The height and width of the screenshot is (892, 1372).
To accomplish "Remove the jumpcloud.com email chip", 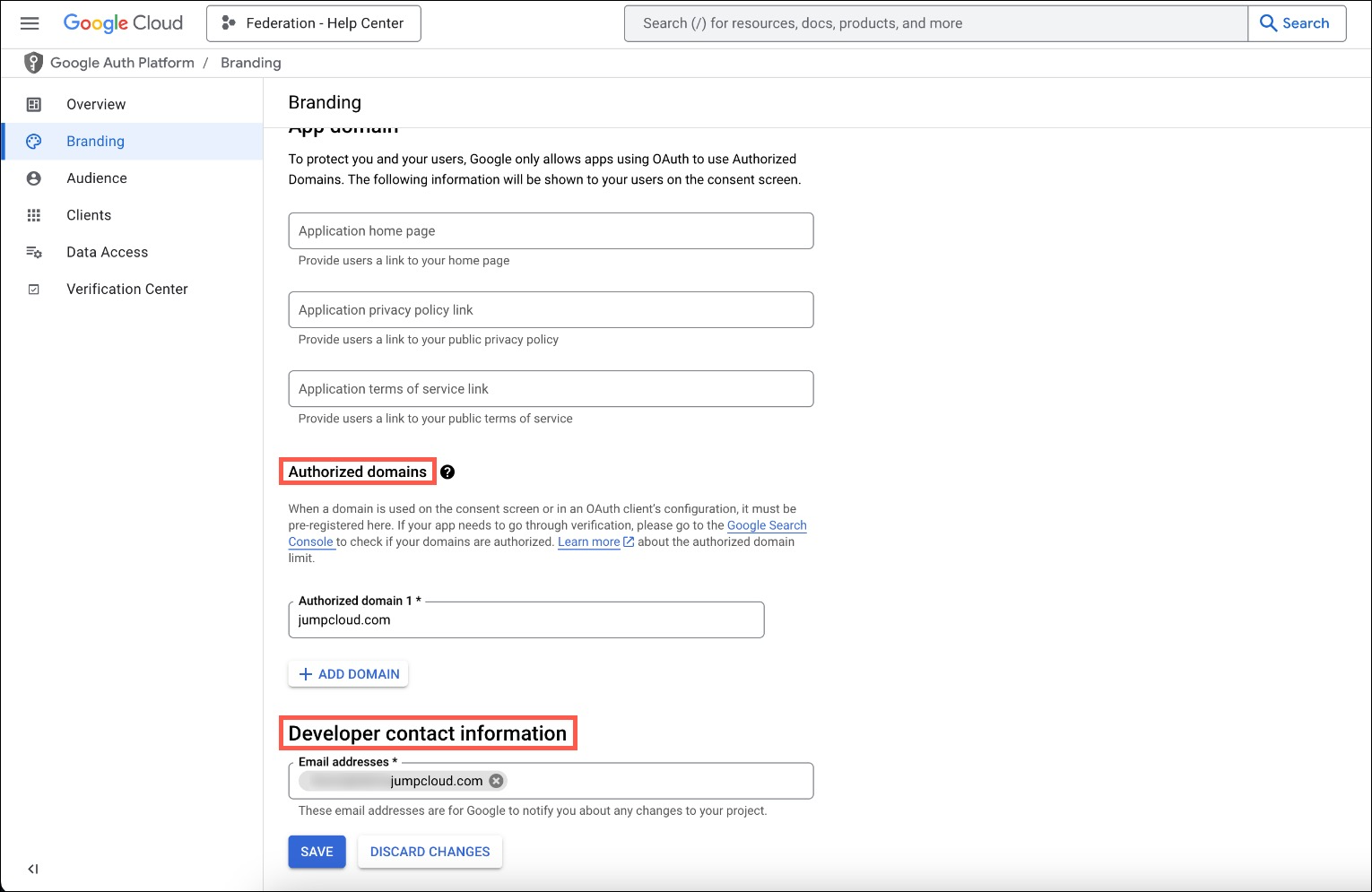I will point(495,780).
